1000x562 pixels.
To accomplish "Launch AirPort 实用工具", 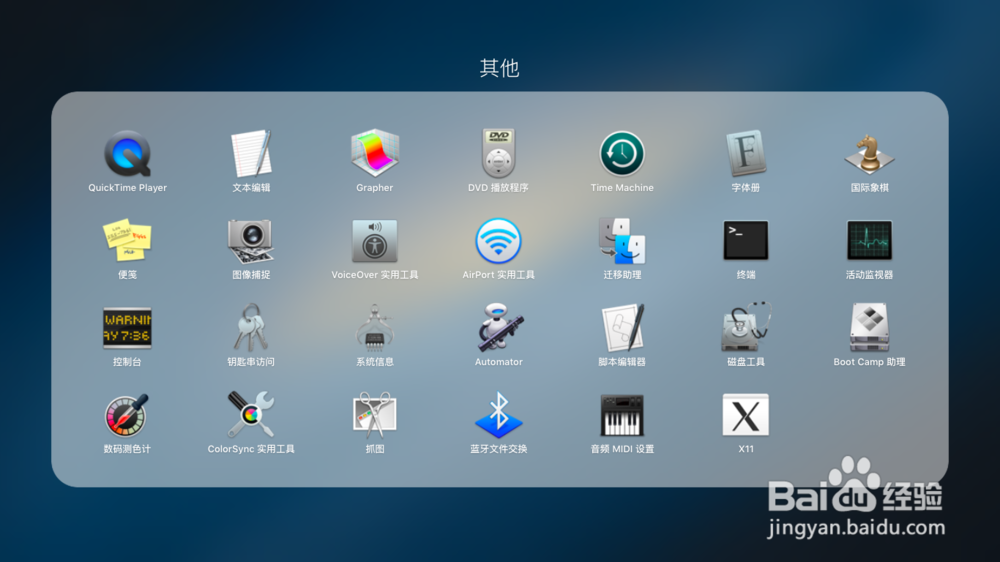I will click(498, 240).
